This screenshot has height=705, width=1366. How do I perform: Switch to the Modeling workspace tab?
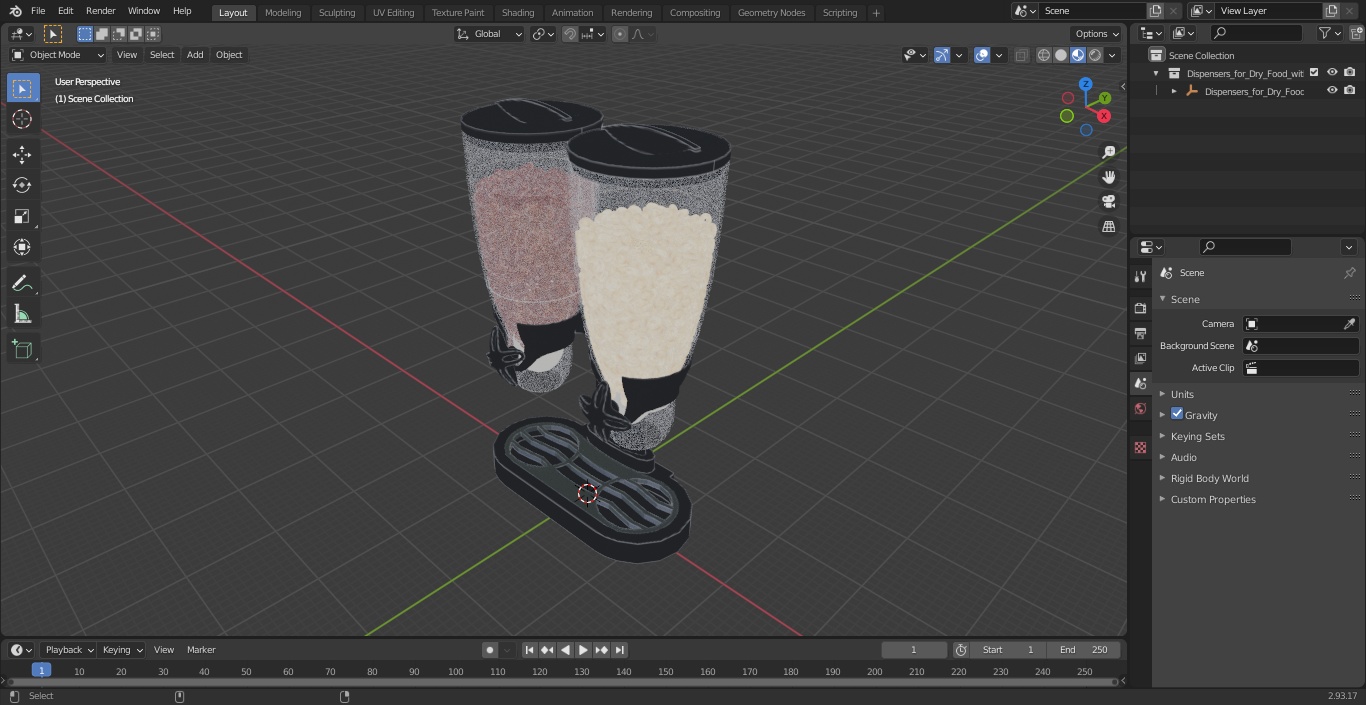click(x=283, y=13)
